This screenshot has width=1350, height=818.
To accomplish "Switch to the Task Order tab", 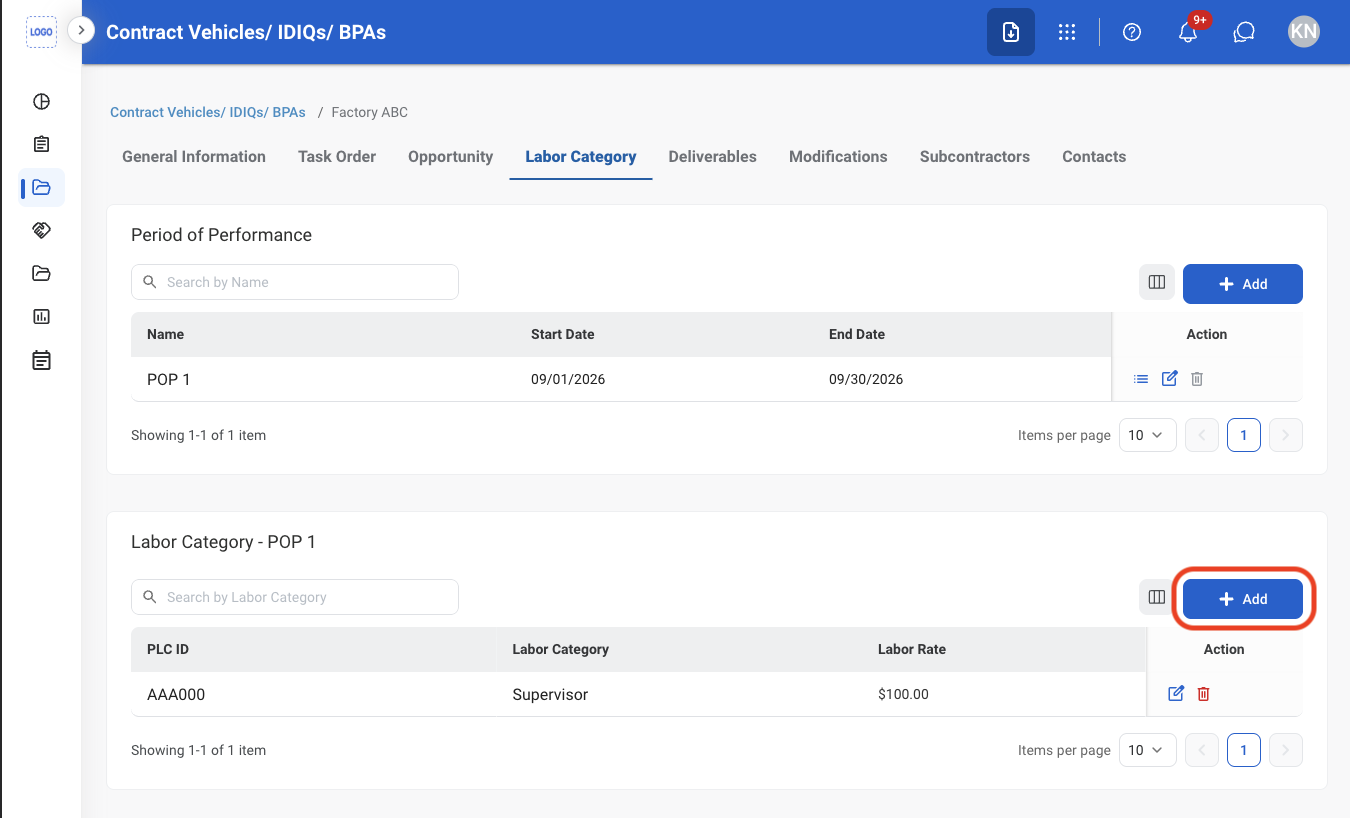I will (x=337, y=157).
